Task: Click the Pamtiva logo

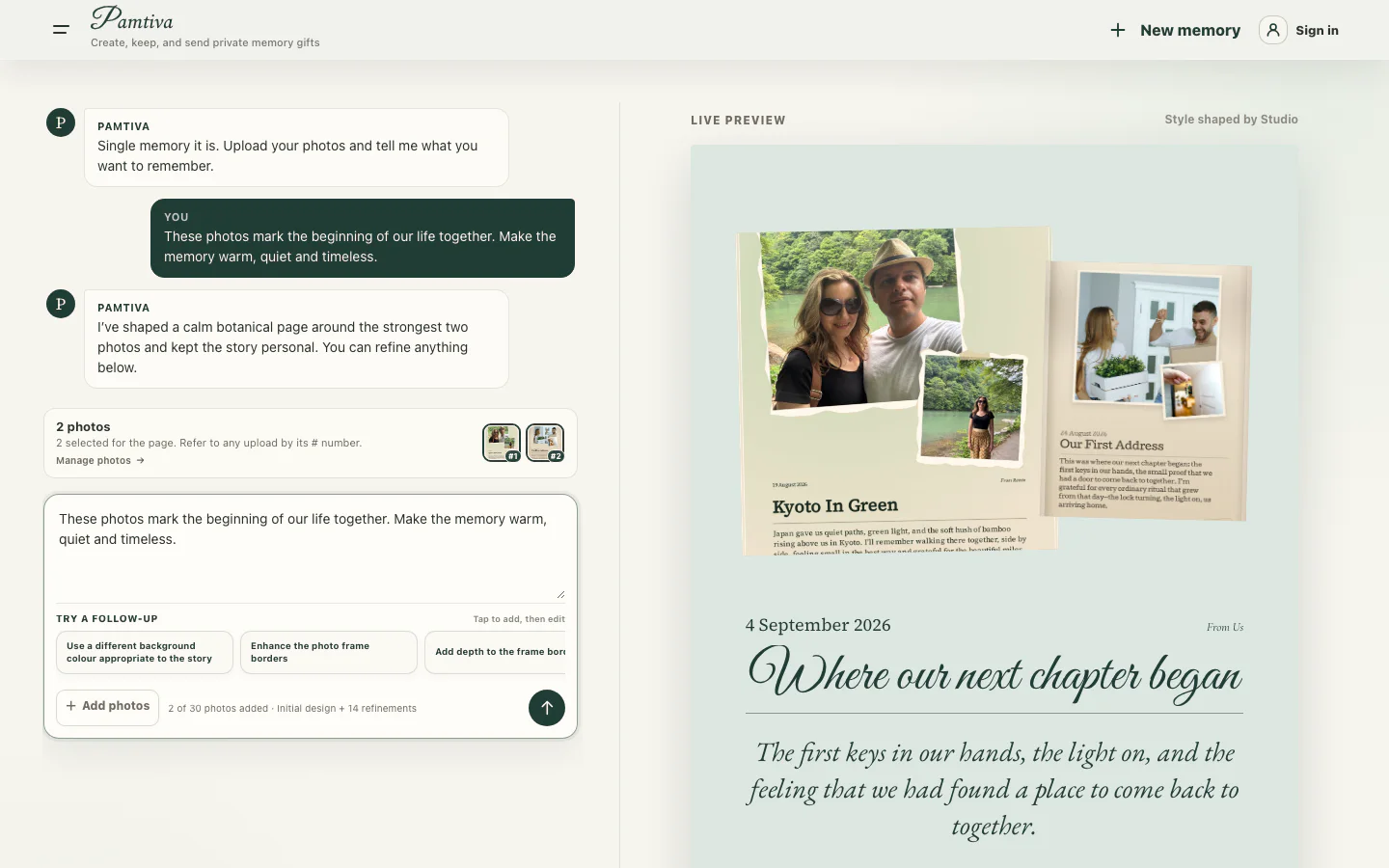Action: 132,18
